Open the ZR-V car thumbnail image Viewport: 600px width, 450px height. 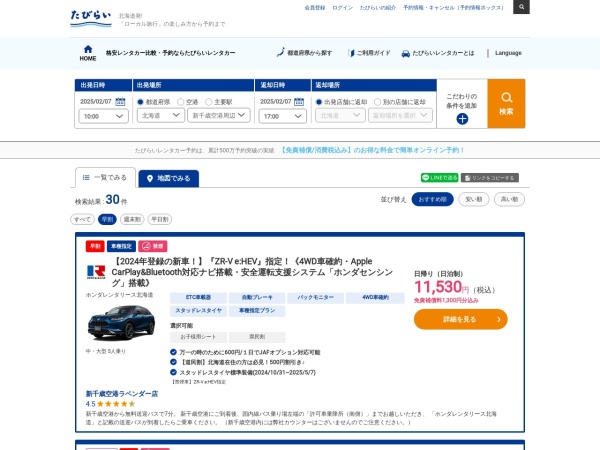pyautogui.click(x=121, y=323)
